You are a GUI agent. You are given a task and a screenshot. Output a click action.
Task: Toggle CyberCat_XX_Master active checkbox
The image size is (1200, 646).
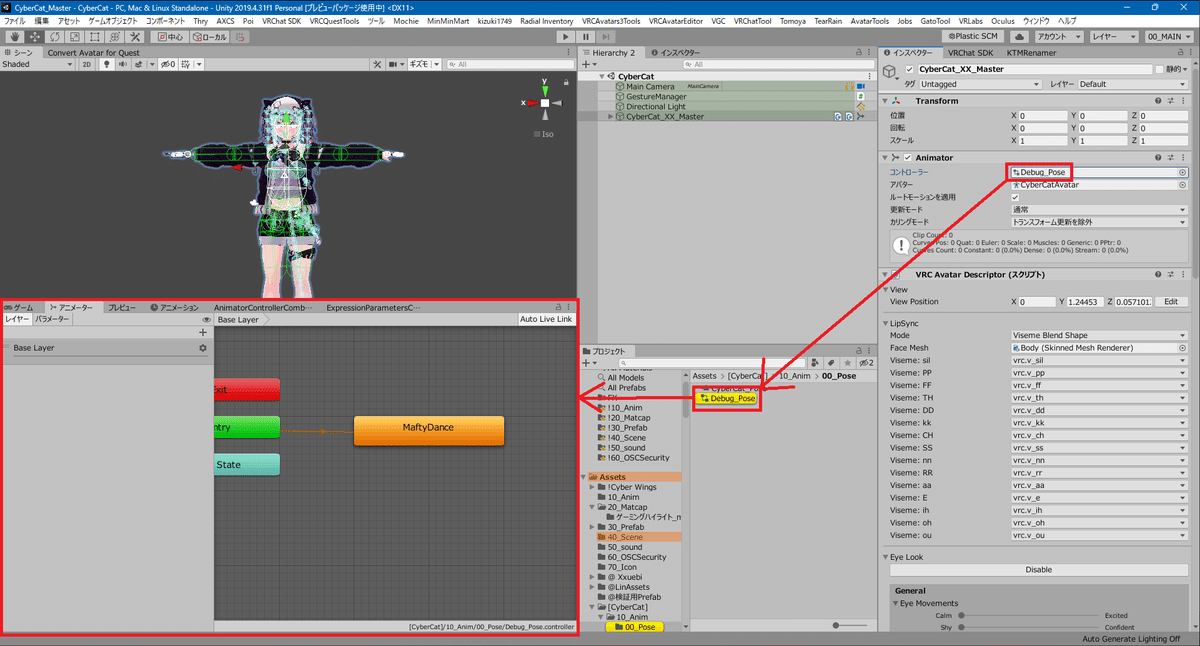pos(908,69)
